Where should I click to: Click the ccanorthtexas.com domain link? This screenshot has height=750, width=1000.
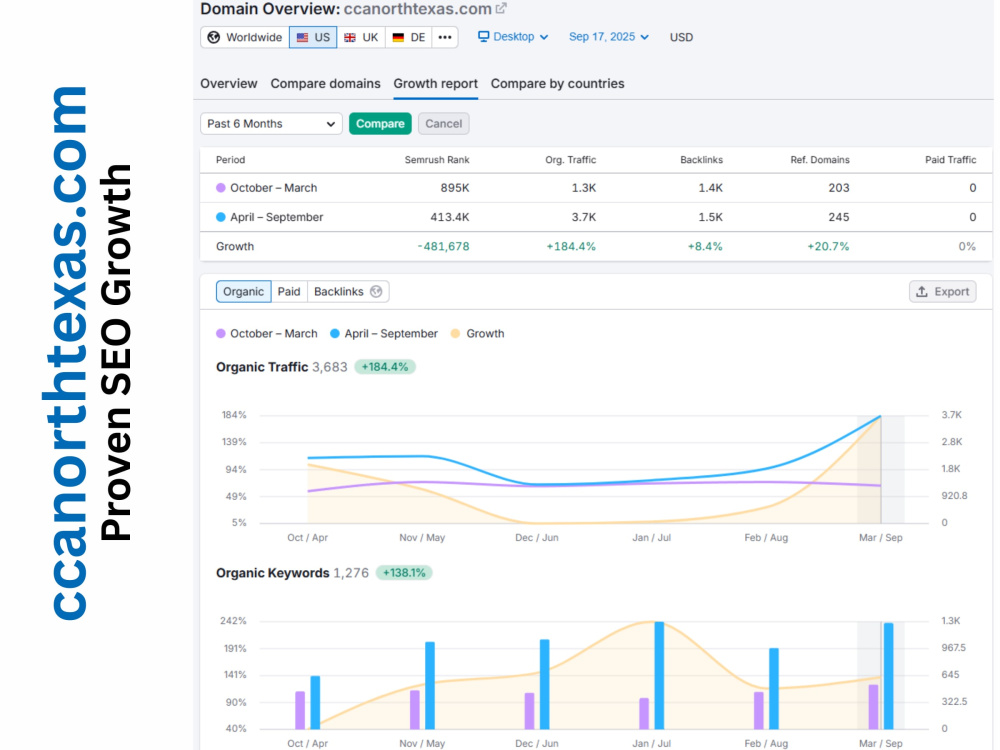pos(418,9)
